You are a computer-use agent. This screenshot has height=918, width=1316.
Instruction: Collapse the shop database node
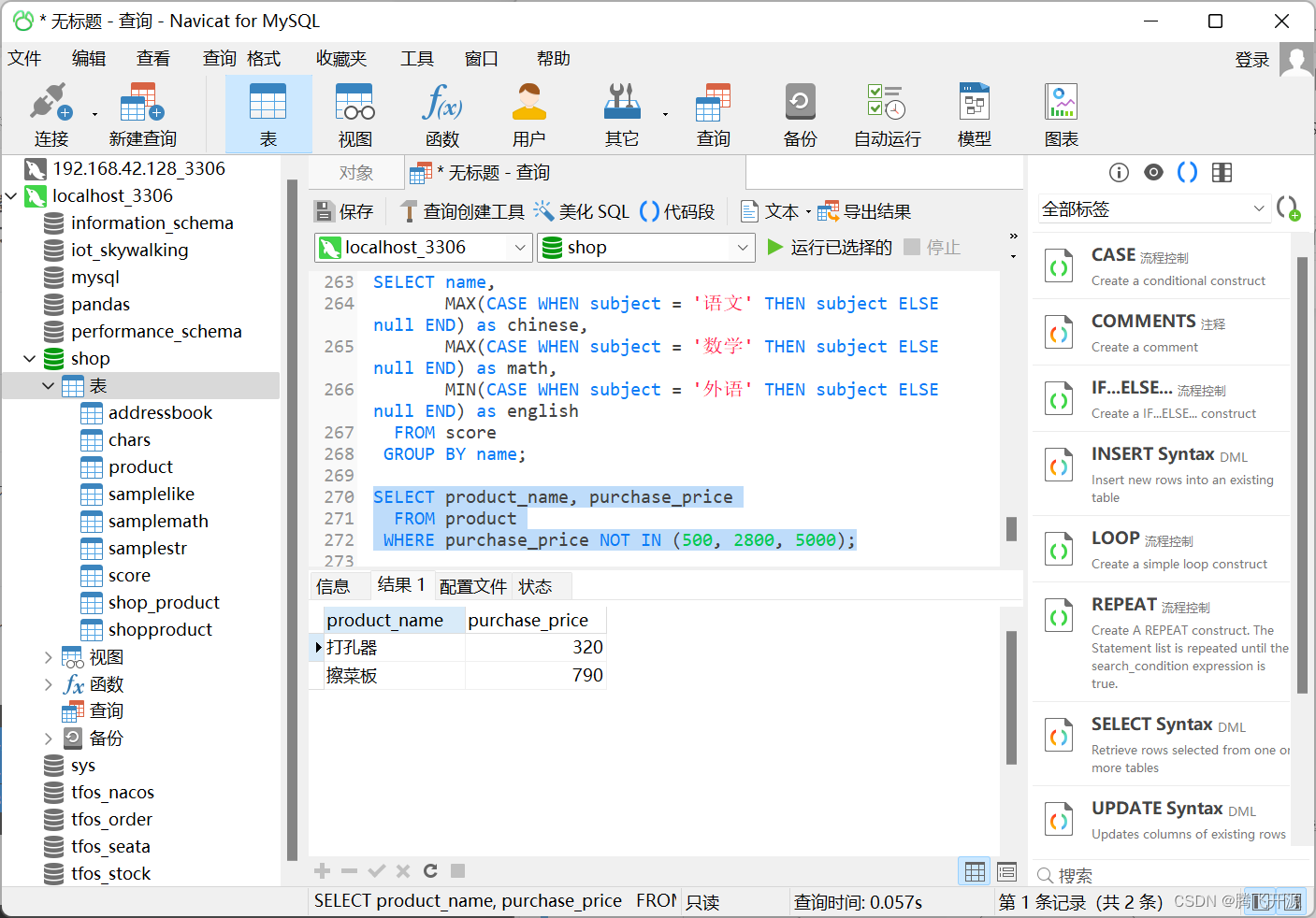click(x=30, y=359)
